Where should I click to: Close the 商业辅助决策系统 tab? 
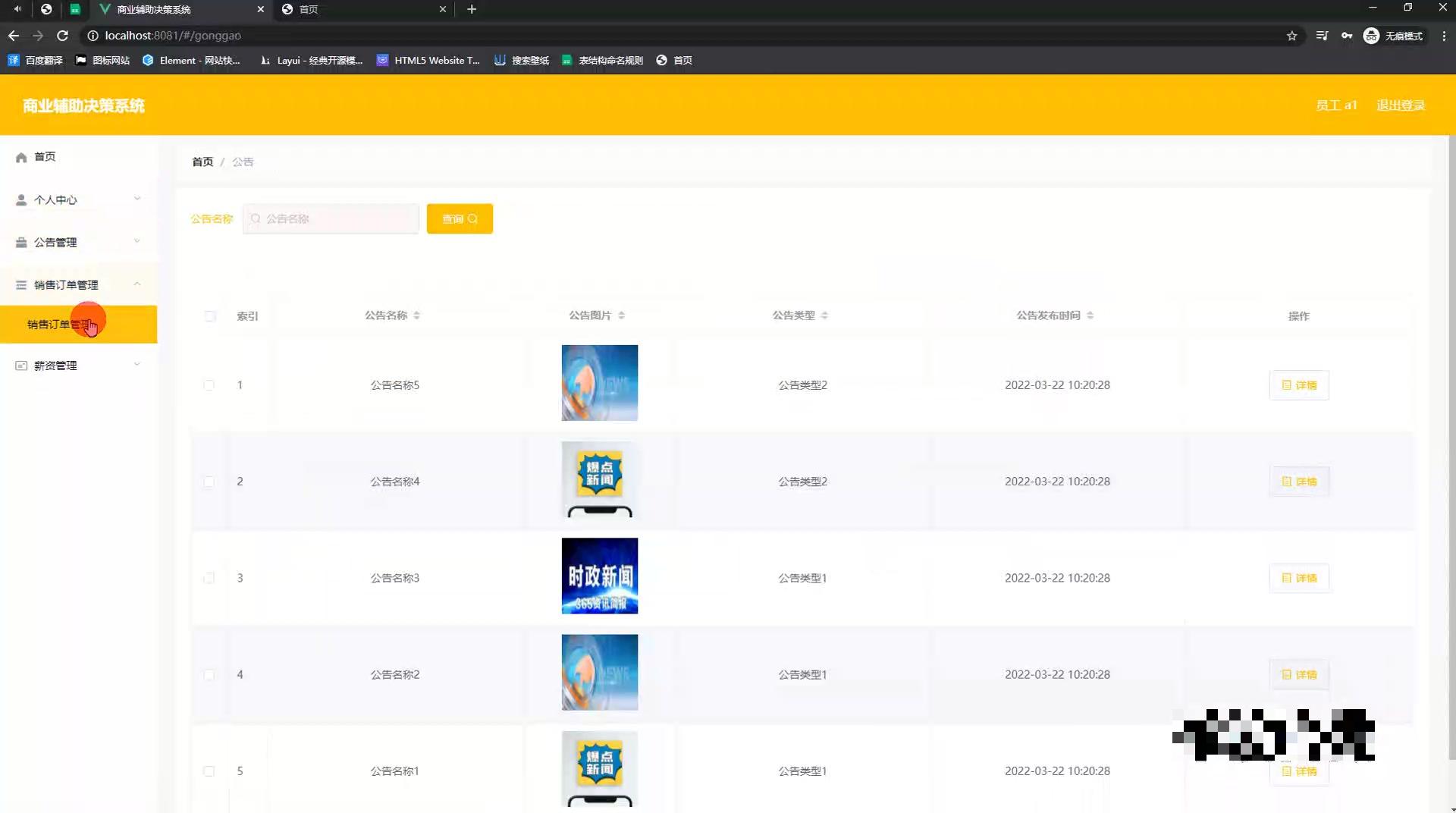pyautogui.click(x=261, y=9)
